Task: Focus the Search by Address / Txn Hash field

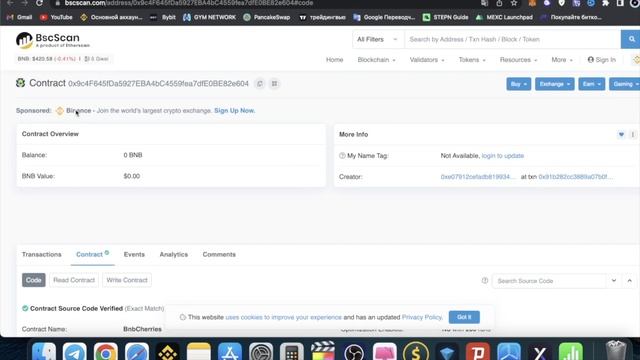Action: pyautogui.click(x=513, y=39)
